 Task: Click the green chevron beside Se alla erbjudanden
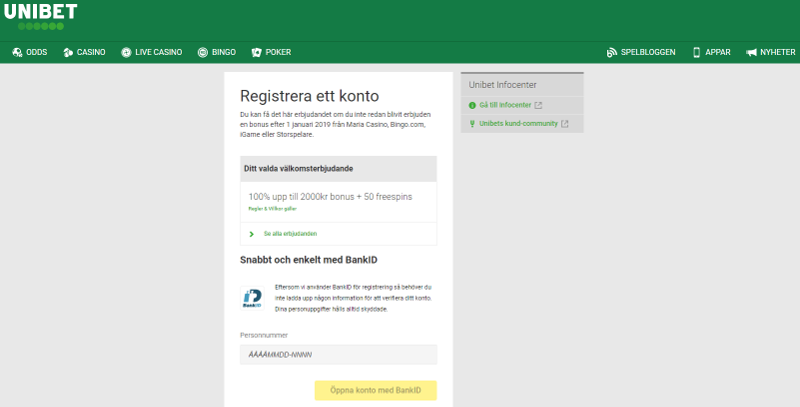pyautogui.click(x=252, y=234)
